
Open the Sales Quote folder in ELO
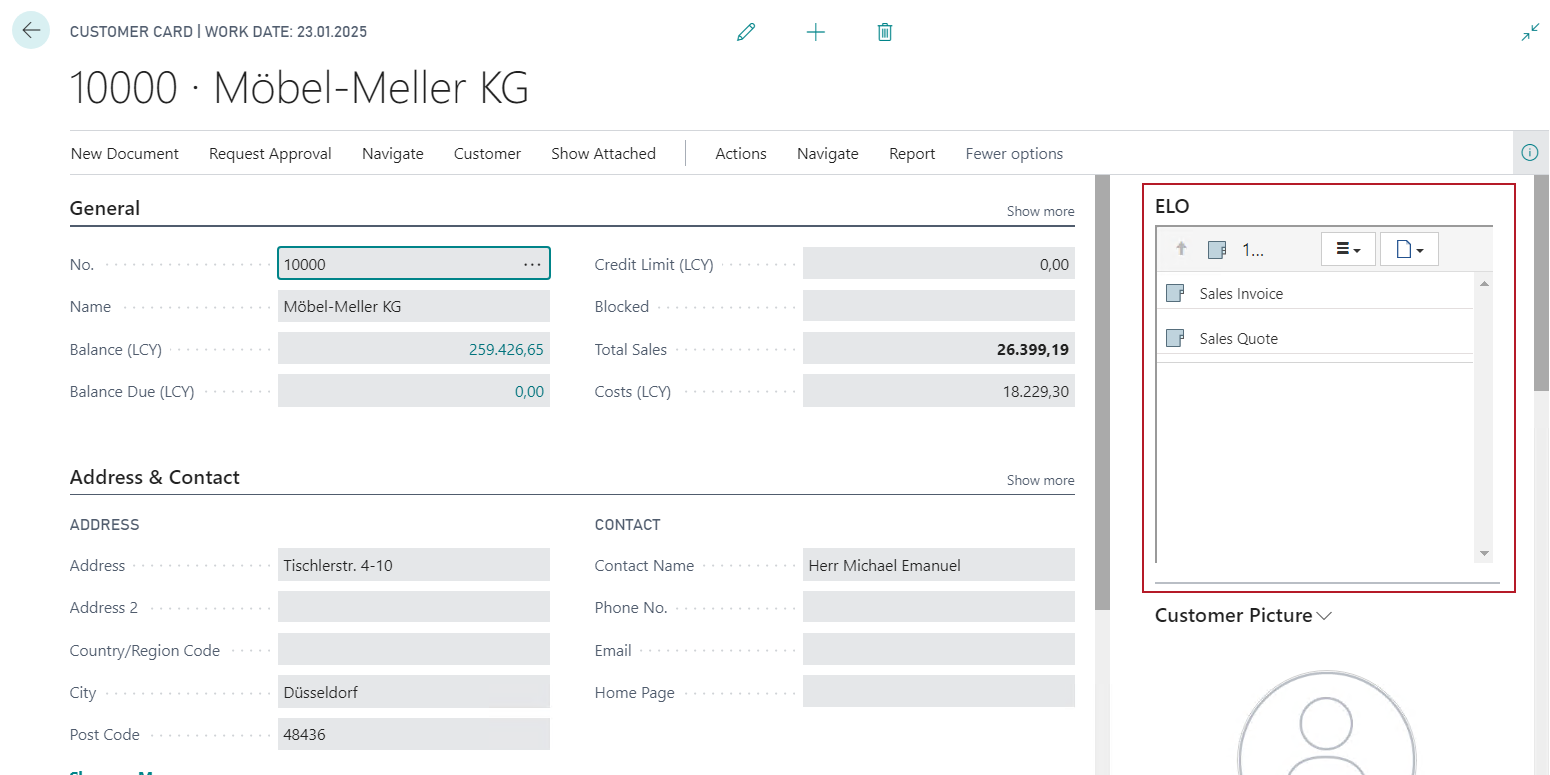[1238, 338]
